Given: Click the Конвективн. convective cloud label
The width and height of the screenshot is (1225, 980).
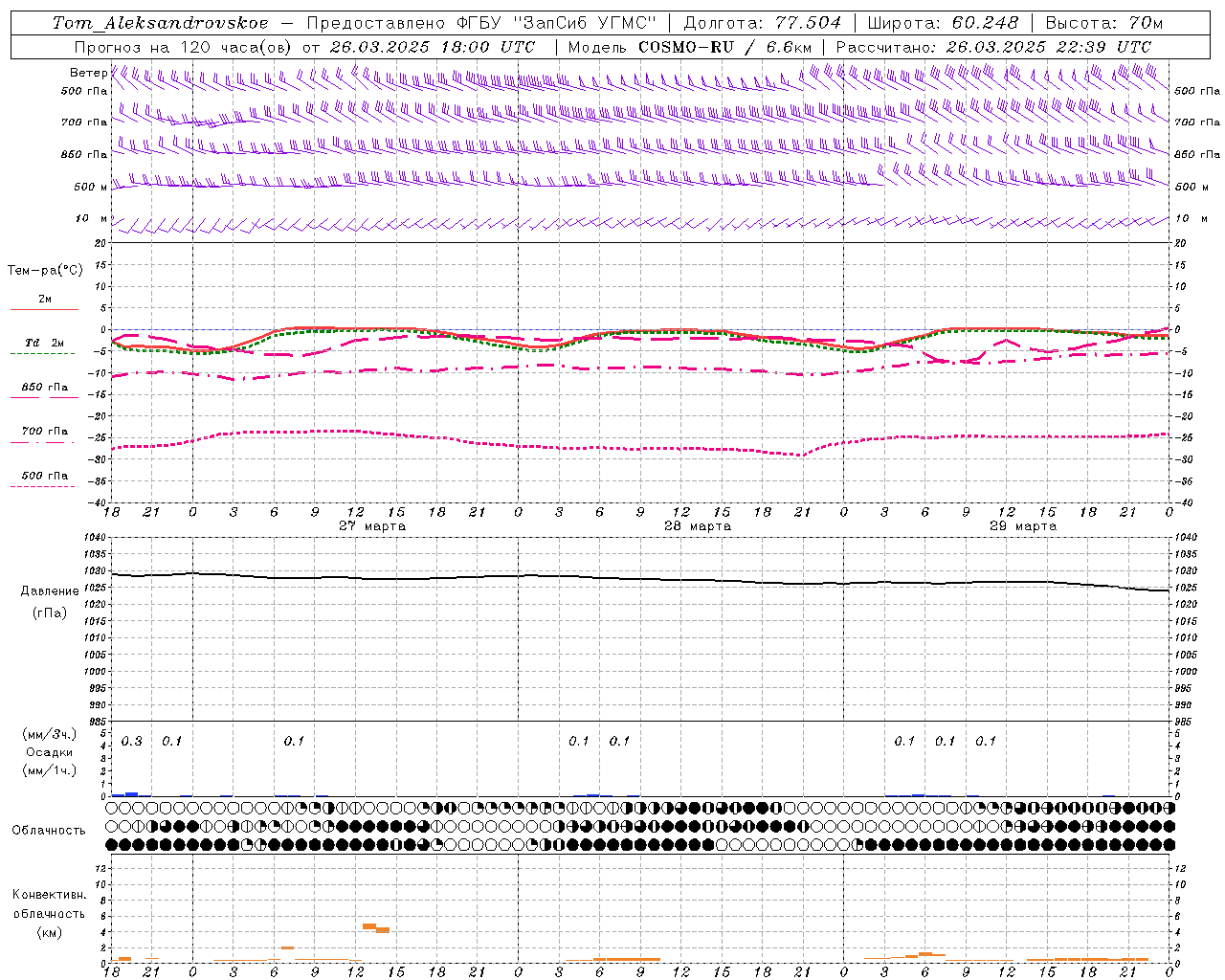Looking at the screenshot, I should (50, 894).
